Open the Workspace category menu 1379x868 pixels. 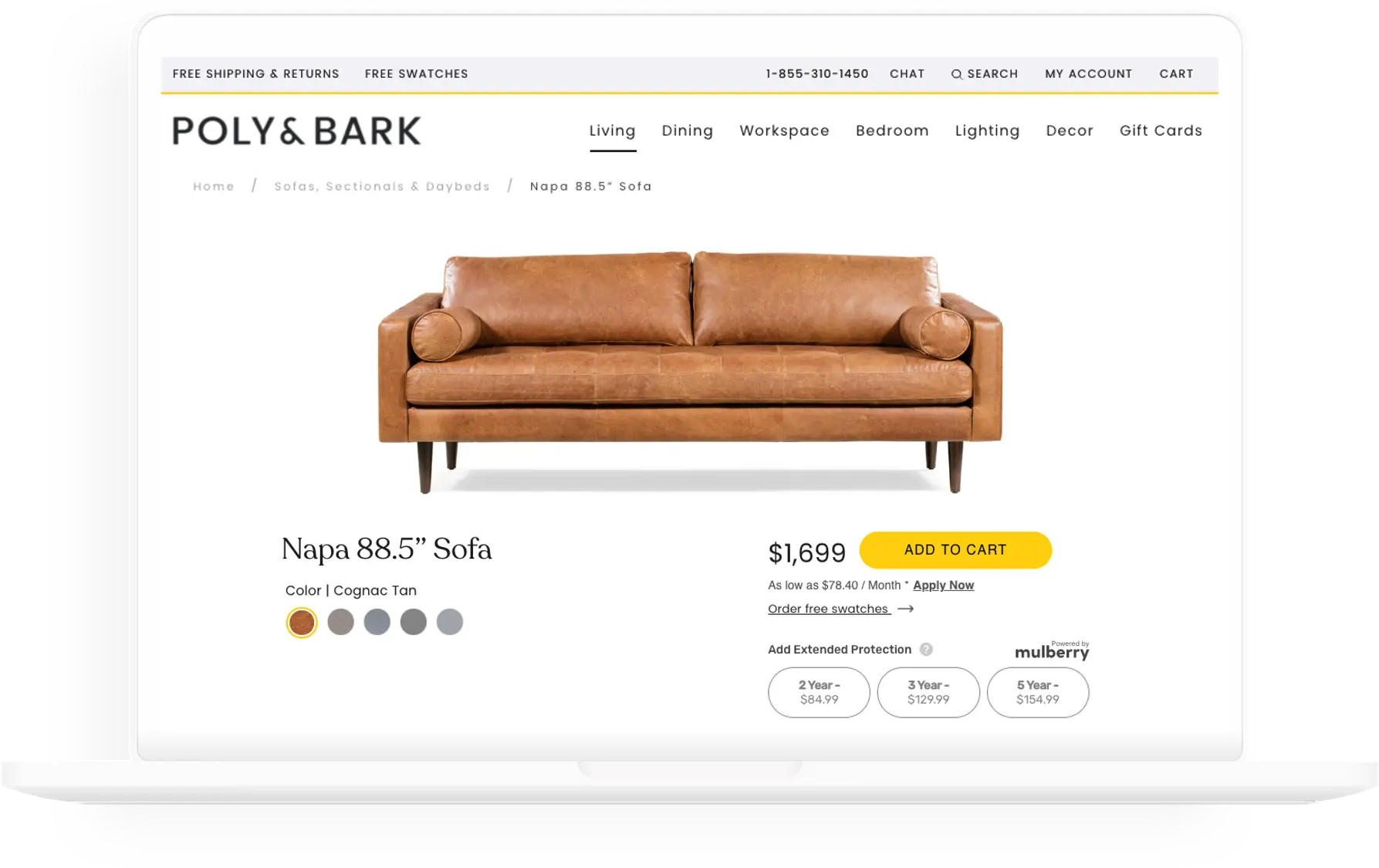coord(784,130)
